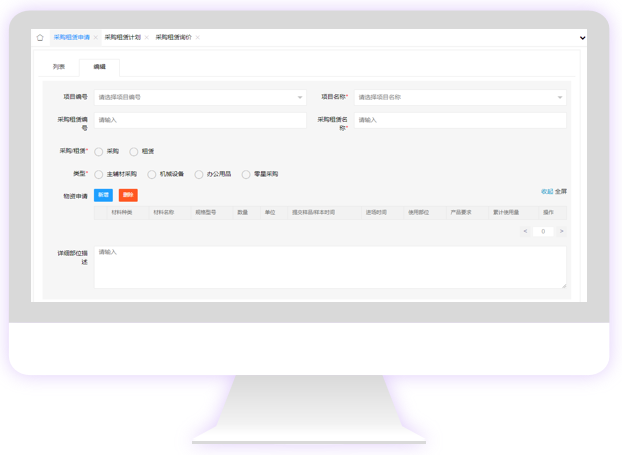Click the blue 新增 button
Image resolution: width=622 pixels, height=455 pixels.
click(103, 195)
